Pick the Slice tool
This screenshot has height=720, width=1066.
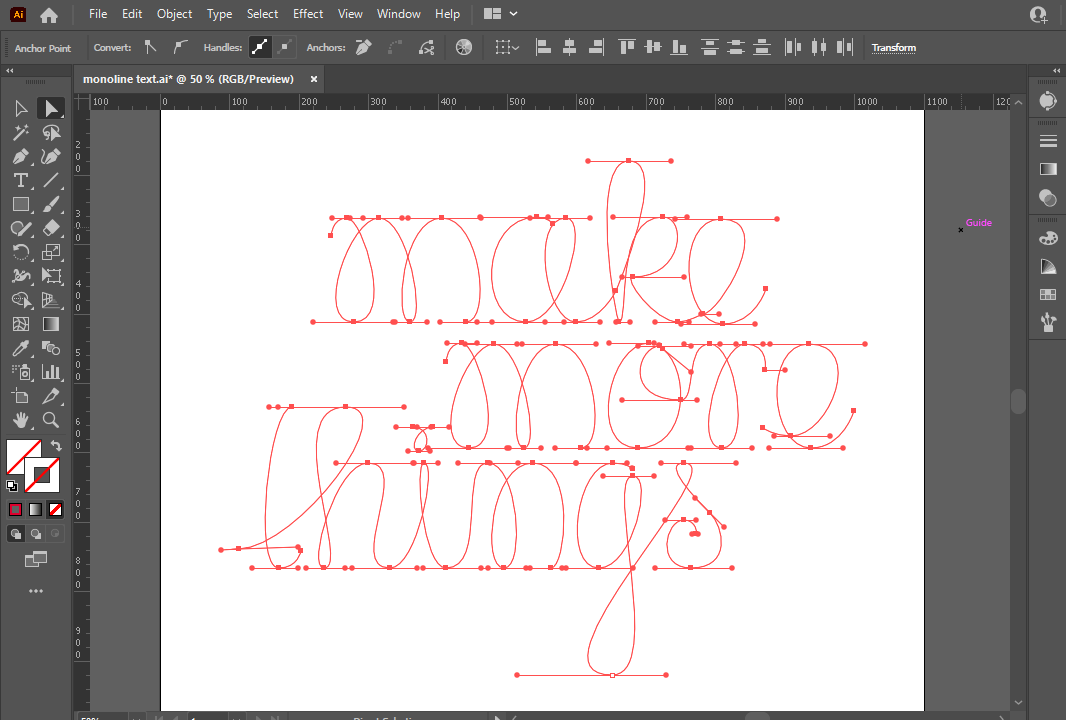tap(51, 396)
